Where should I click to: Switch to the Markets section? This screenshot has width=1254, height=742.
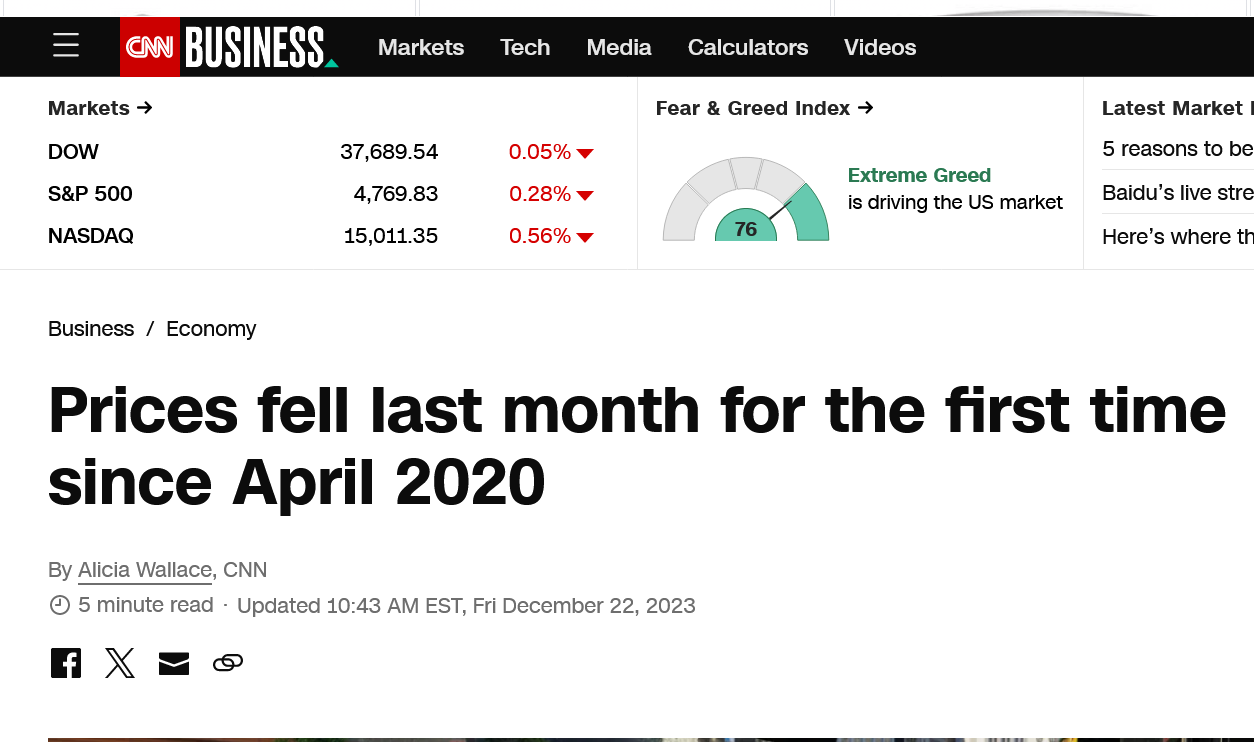(421, 47)
